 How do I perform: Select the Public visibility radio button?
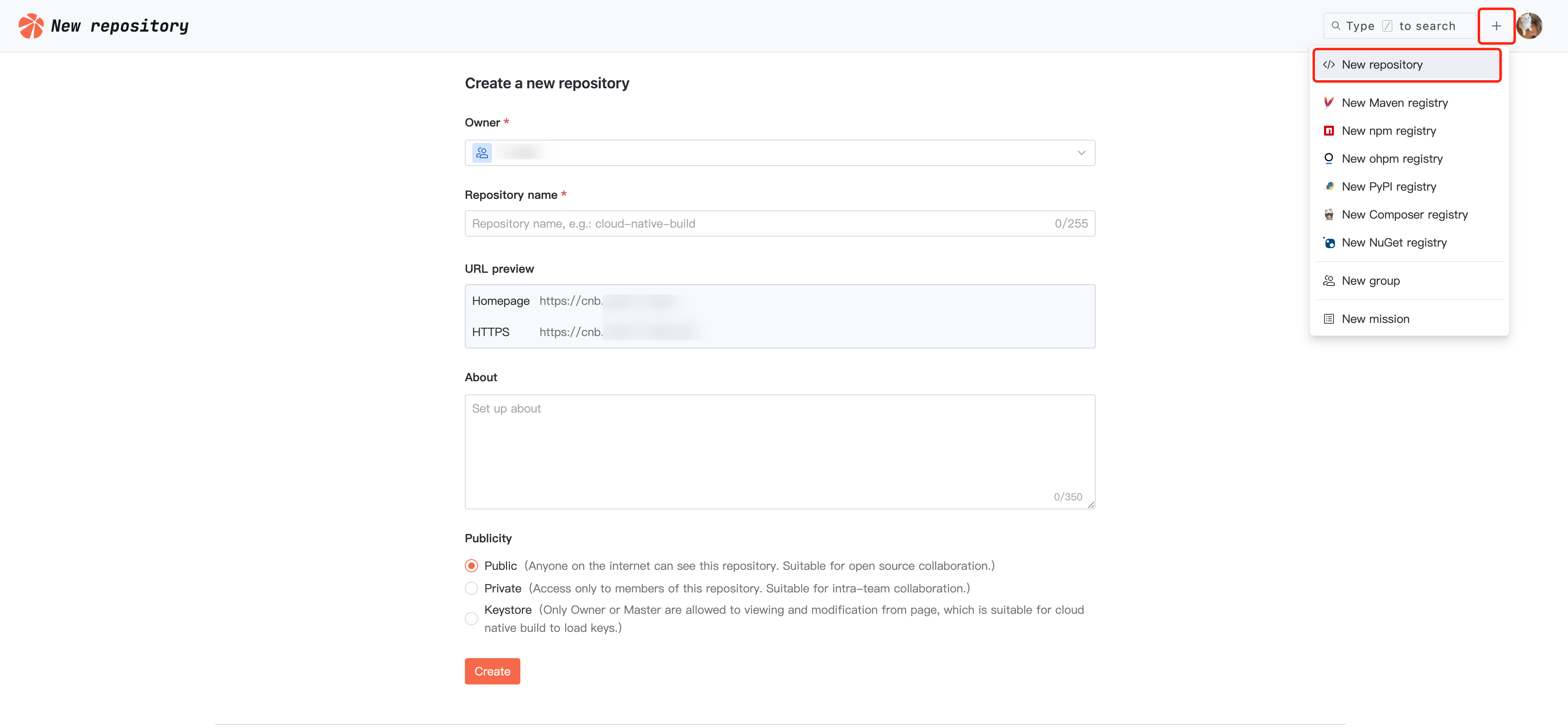click(471, 565)
